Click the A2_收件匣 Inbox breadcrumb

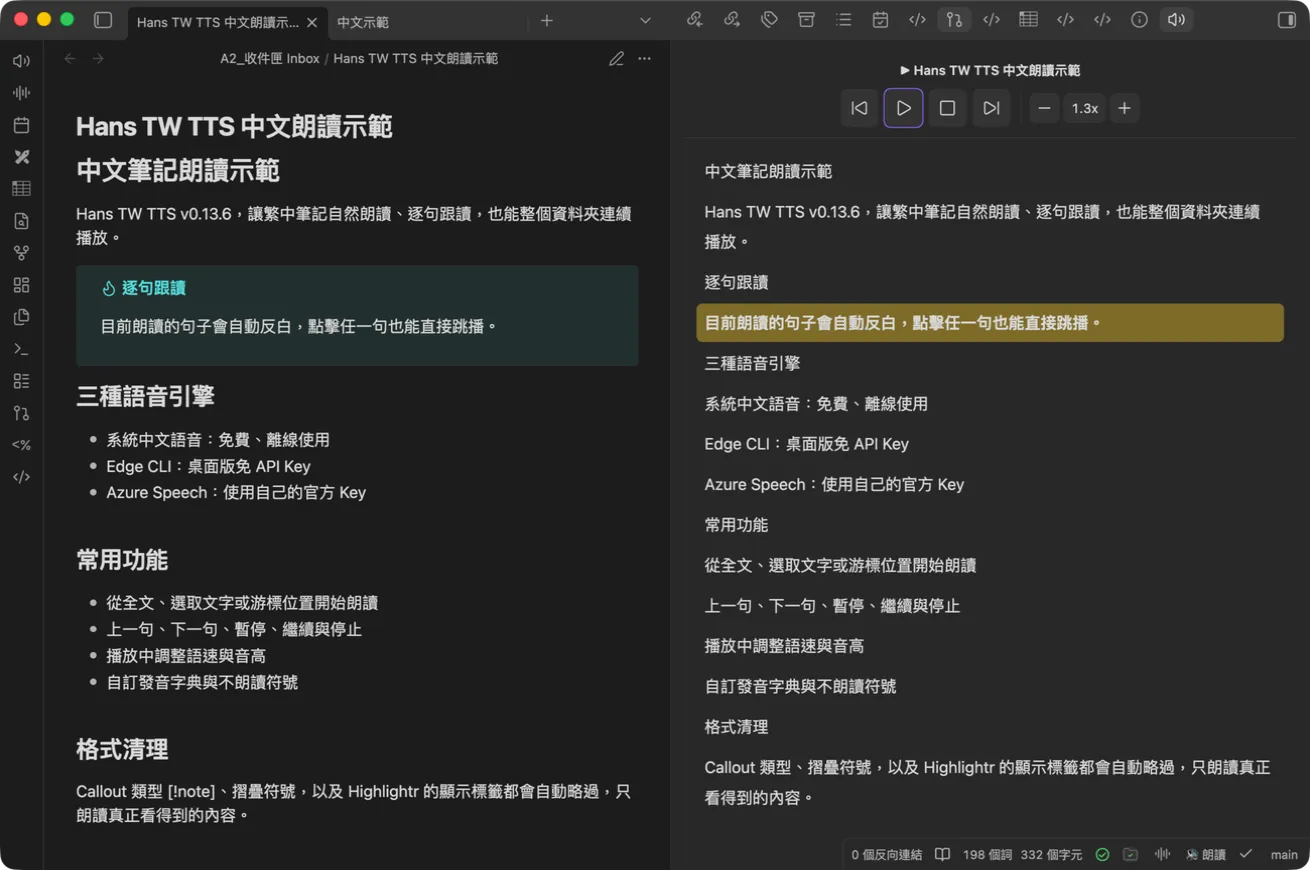[x=270, y=59]
